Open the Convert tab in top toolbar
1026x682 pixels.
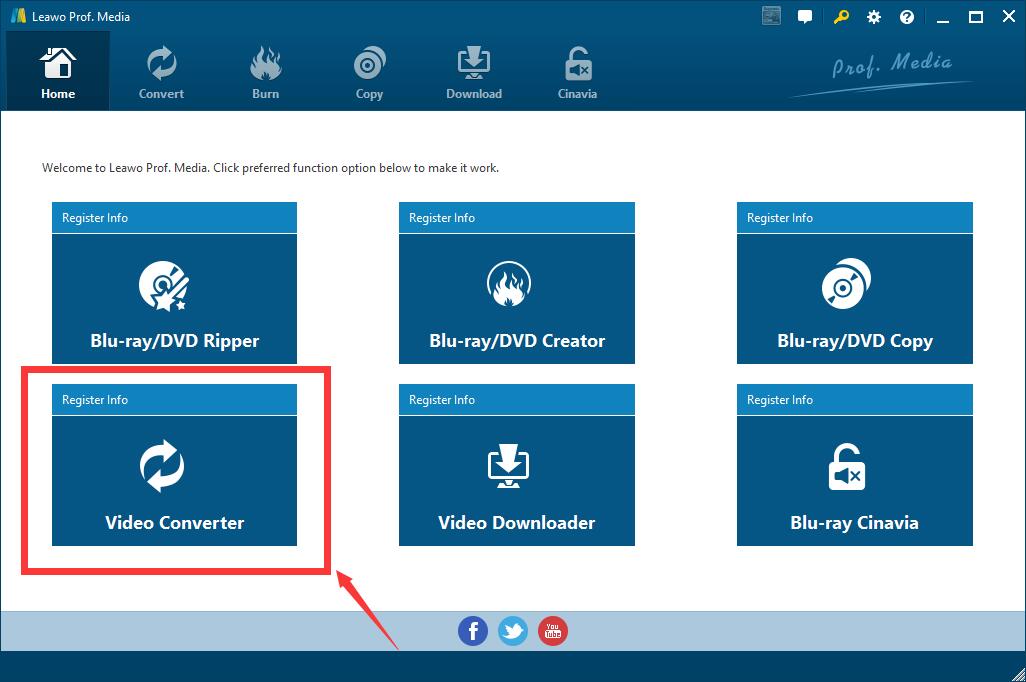coord(161,73)
